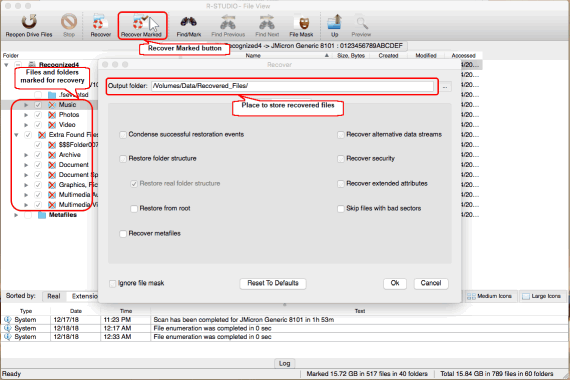Select the Archive folder icon in tree

52,155
